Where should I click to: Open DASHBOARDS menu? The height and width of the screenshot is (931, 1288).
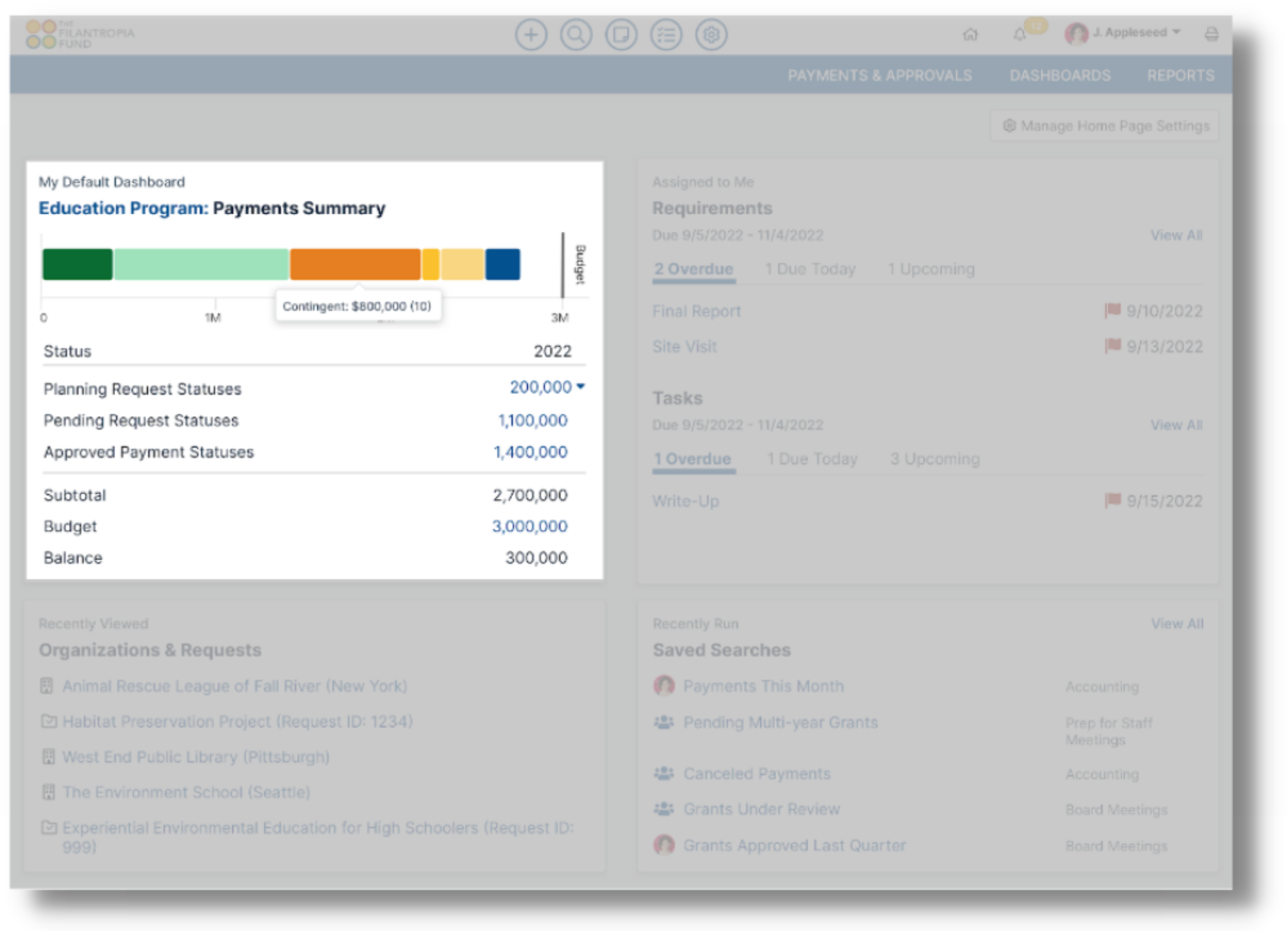(1059, 75)
